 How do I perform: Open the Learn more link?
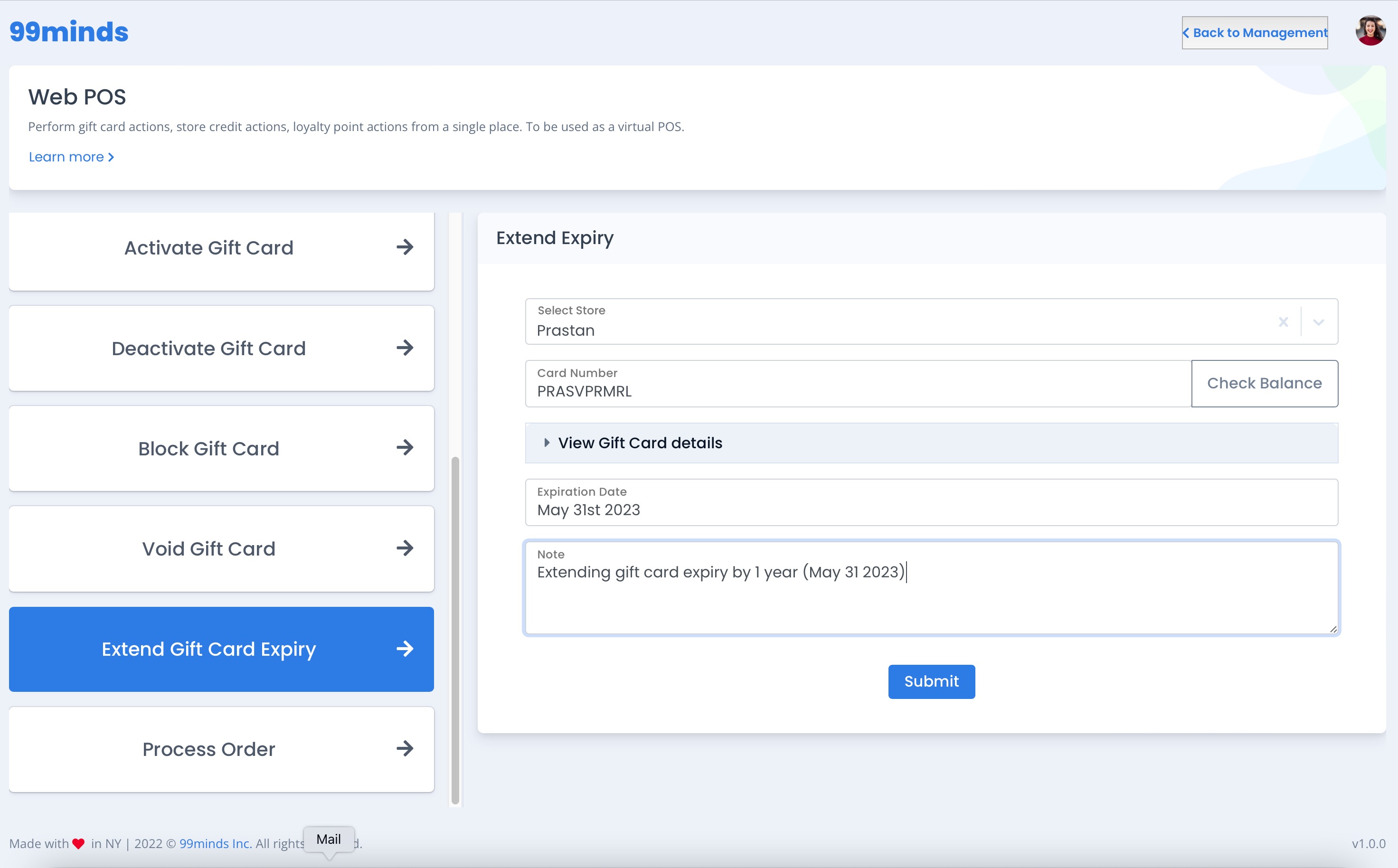coord(71,157)
